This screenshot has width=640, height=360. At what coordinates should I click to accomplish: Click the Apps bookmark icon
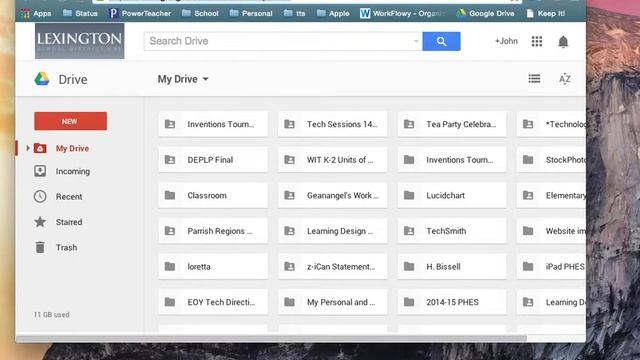[25, 13]
